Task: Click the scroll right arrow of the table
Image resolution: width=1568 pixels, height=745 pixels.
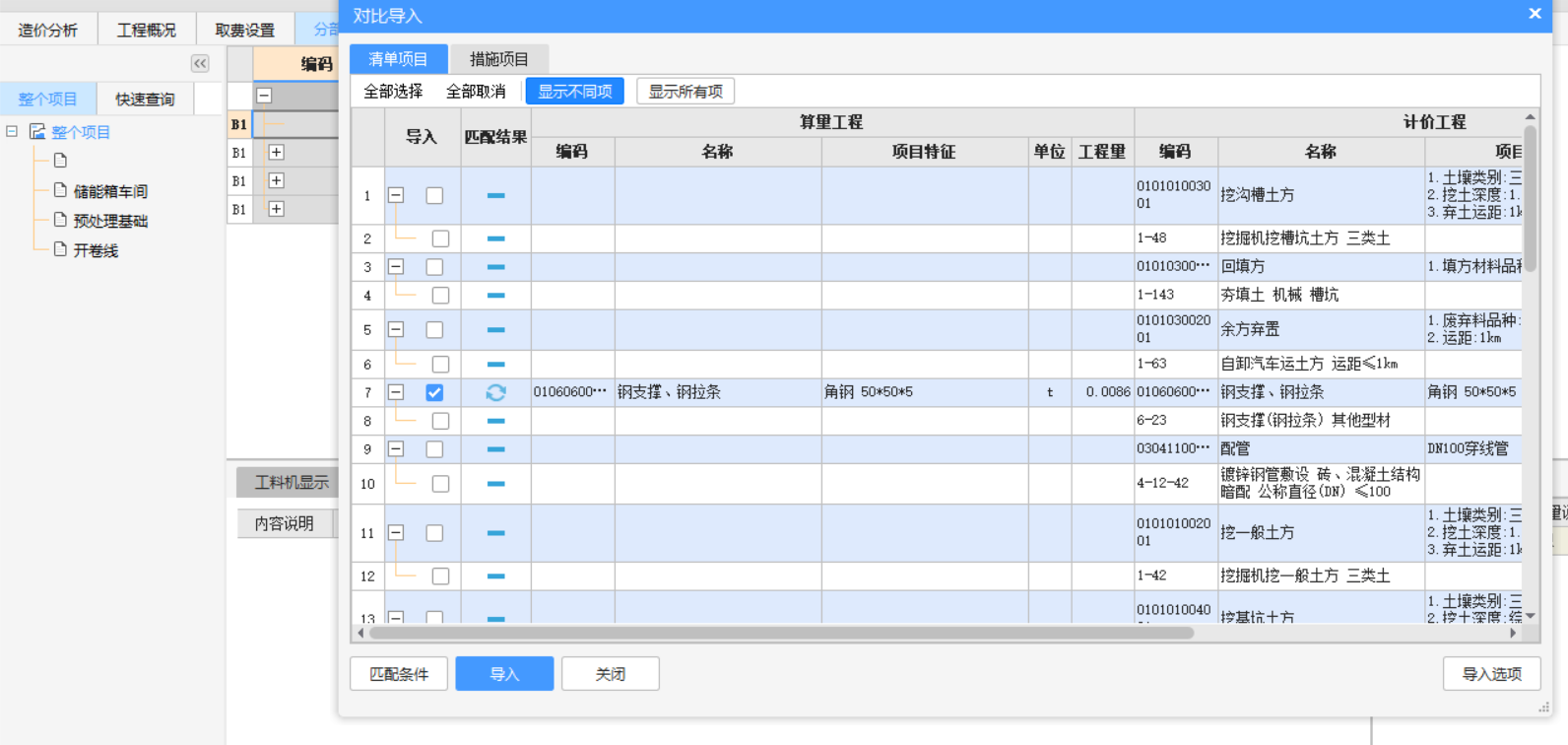Action: (x=1513, y=633)
